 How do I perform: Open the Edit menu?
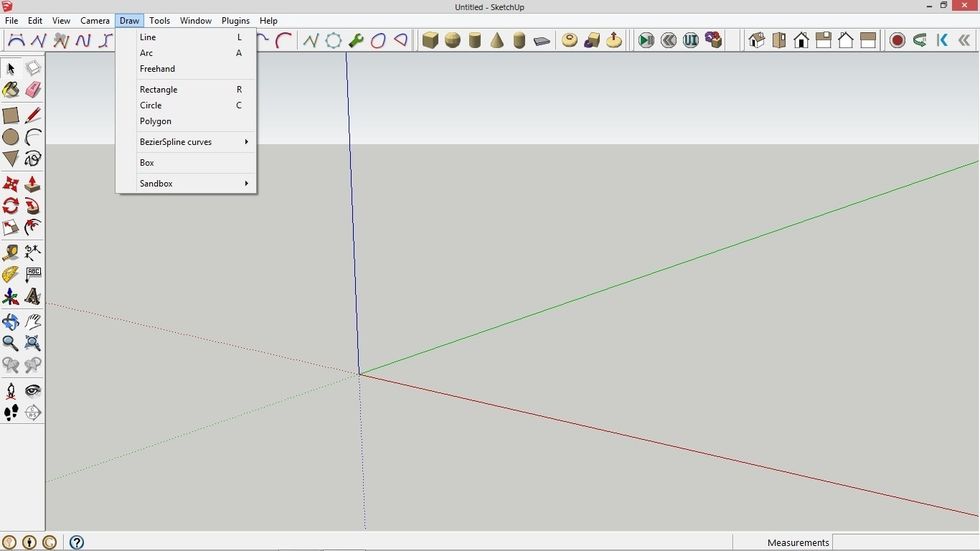(x=35, y=21)
